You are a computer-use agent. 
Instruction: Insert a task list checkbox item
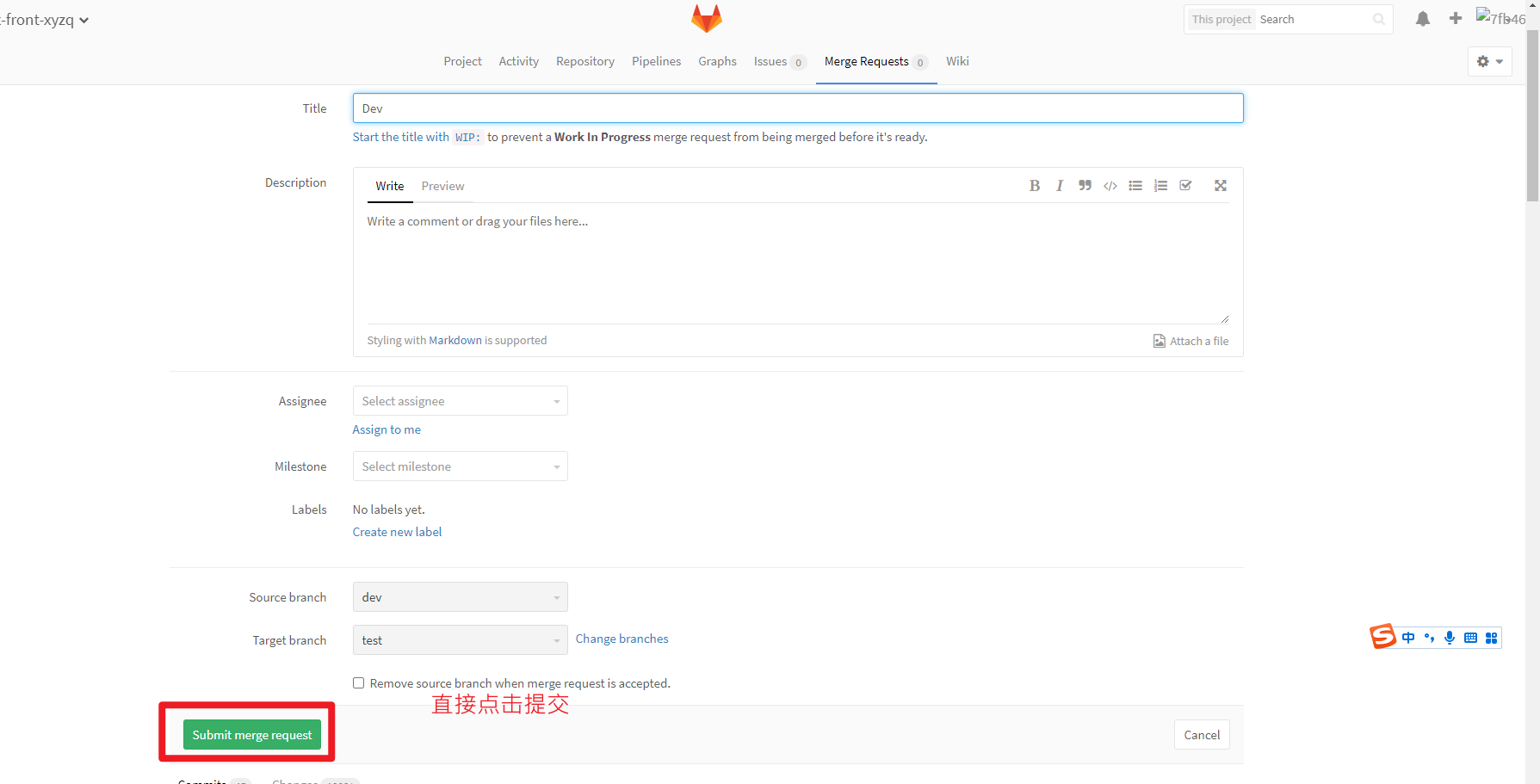[x=1186, y=185]
